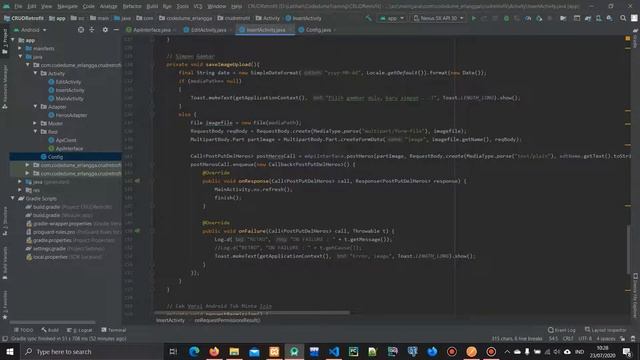Open File Explorer from taskbar
The width and height of the screenshot is (640, 360).
234,351
